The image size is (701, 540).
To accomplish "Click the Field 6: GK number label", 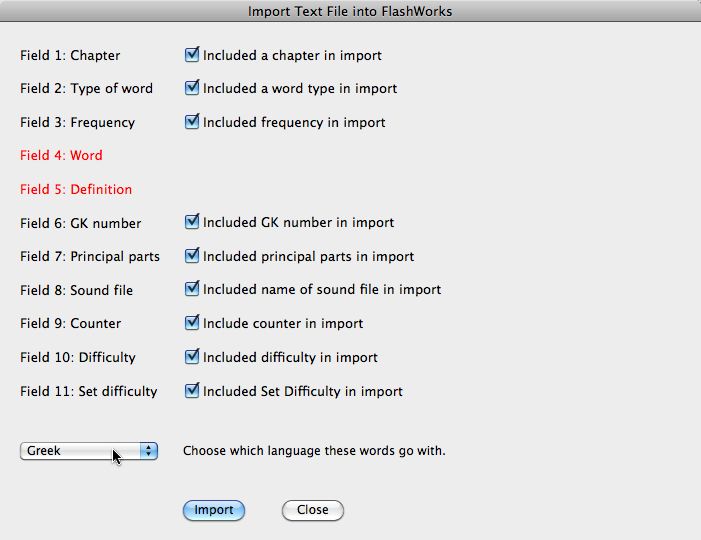I will click(x=81, y=224).
